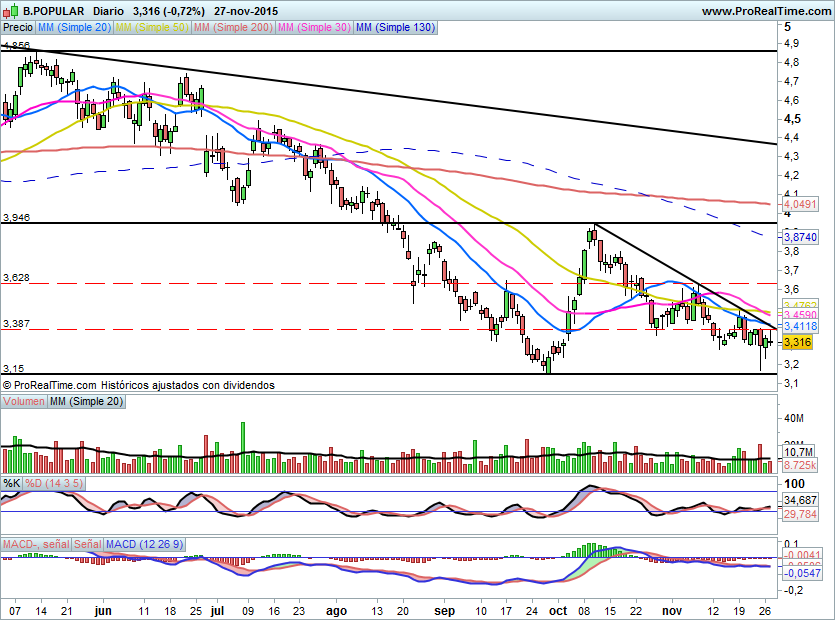Click the 8,725k volume value tag
Viewport: 835px width, 620px height.
point(800,465)
